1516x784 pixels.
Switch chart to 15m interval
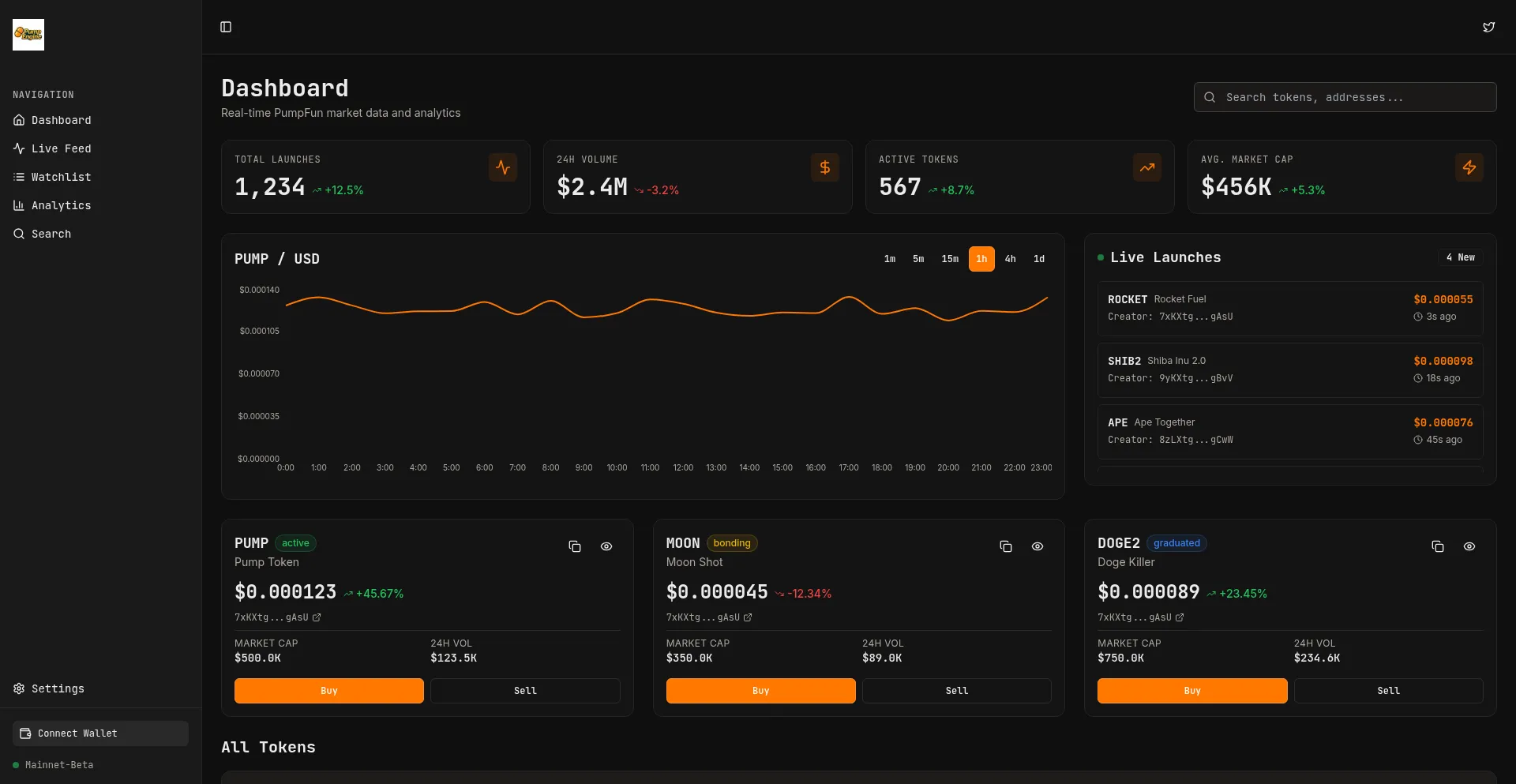tap(950, 259)
